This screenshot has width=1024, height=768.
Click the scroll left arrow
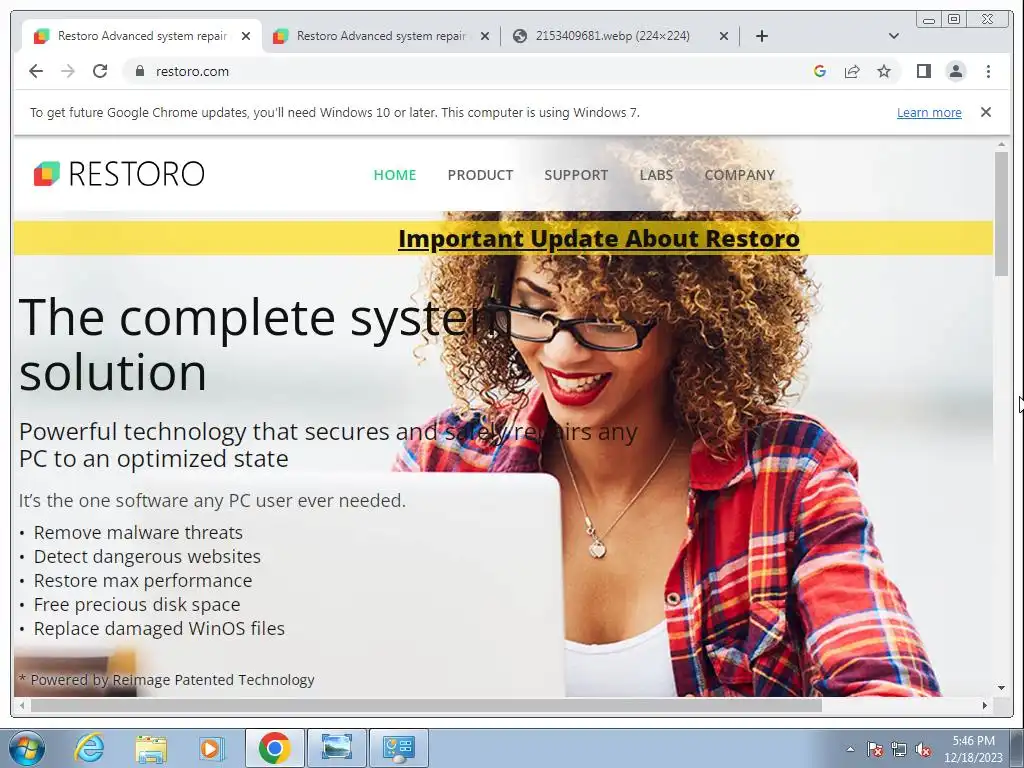(22, 705)
